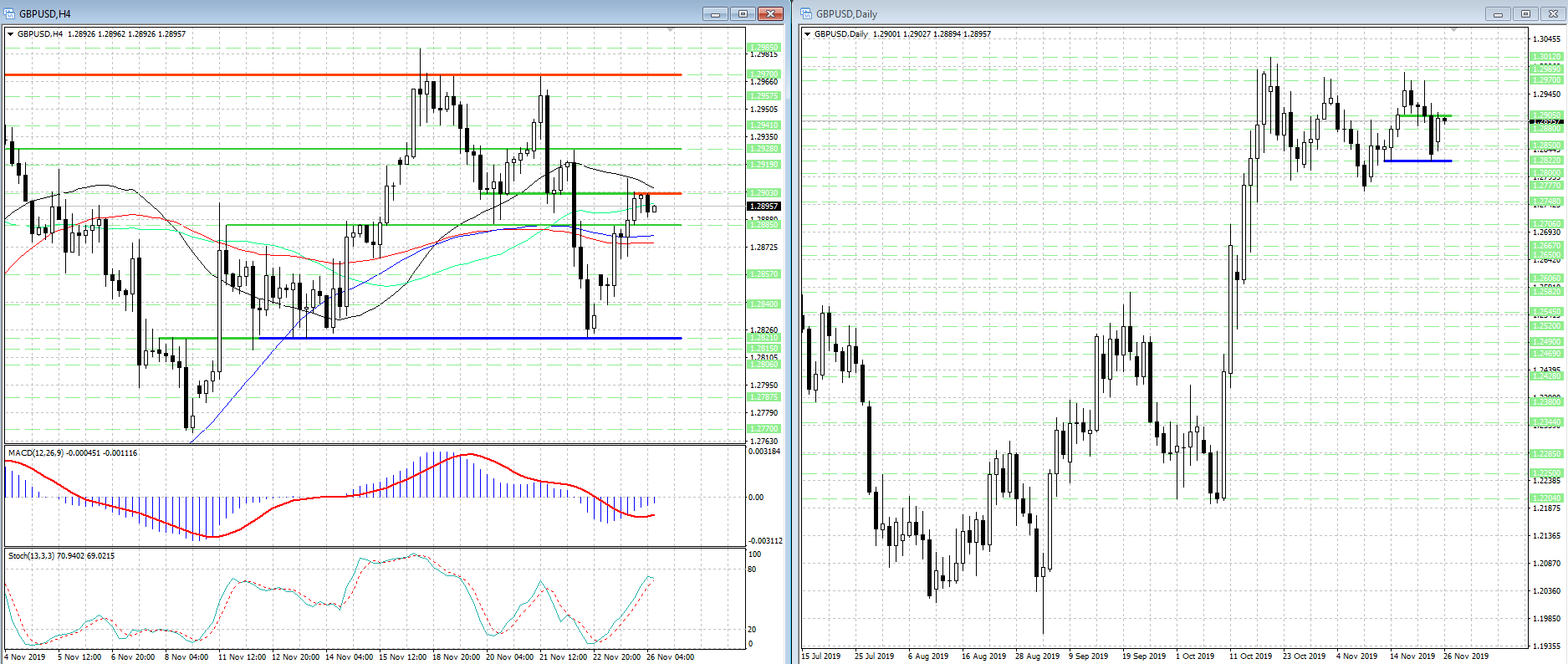The height and width of the screenshot is (664, 1568).
Task: Minimize the GBPUSD,H4 chart window
Action: click(715, 13)
